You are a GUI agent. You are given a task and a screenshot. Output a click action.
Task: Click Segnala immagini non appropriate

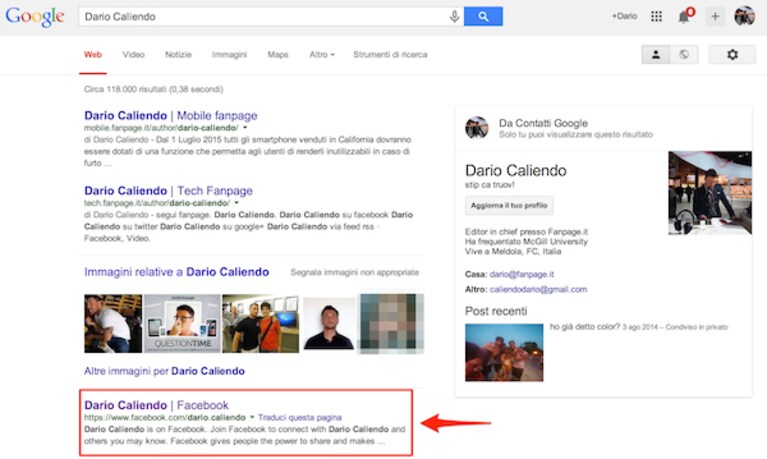(355, 272)
